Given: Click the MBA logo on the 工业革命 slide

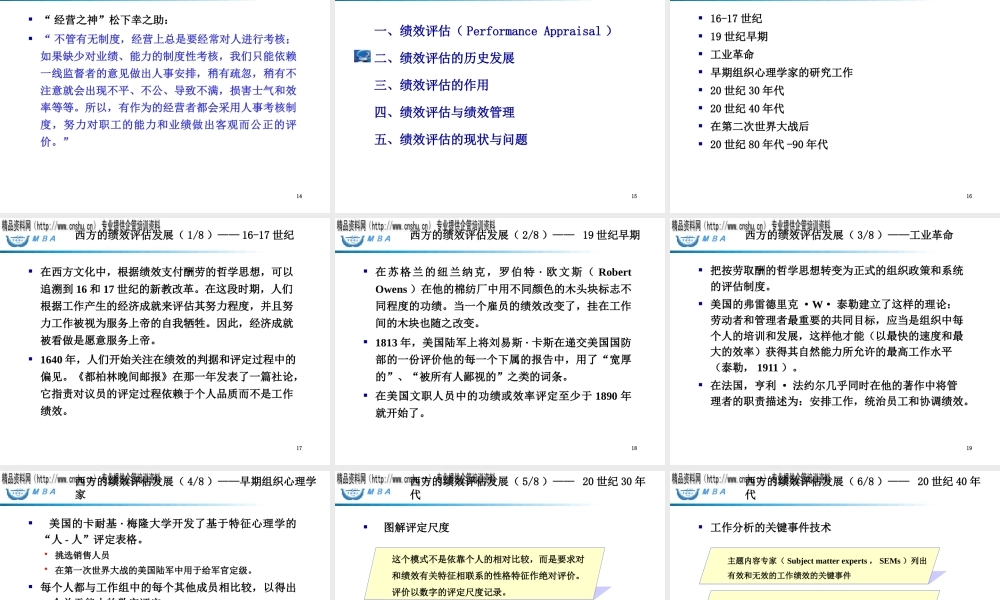Looking at the screenshot, I should click(x=701, y=239).
